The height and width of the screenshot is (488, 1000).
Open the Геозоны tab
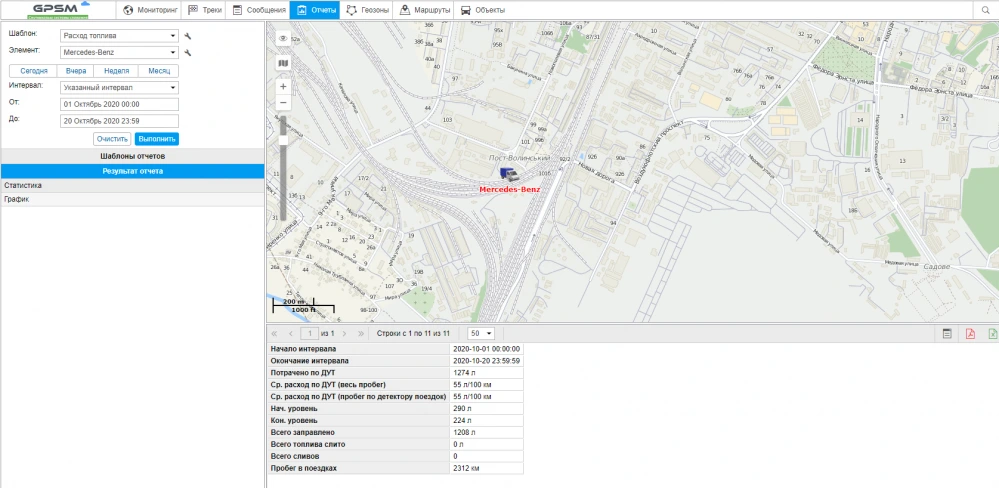367,10
